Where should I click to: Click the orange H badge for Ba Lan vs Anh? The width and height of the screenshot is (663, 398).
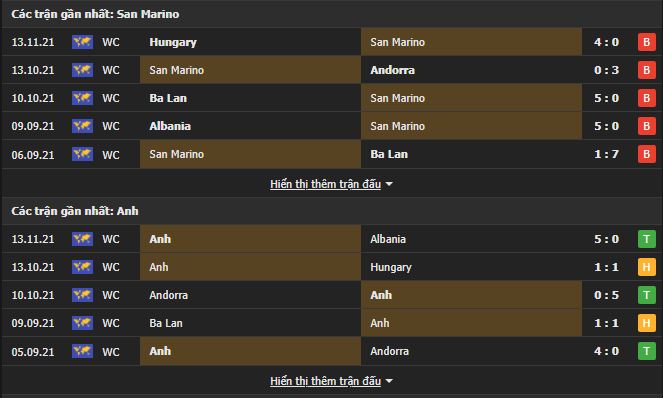point(647,323)
